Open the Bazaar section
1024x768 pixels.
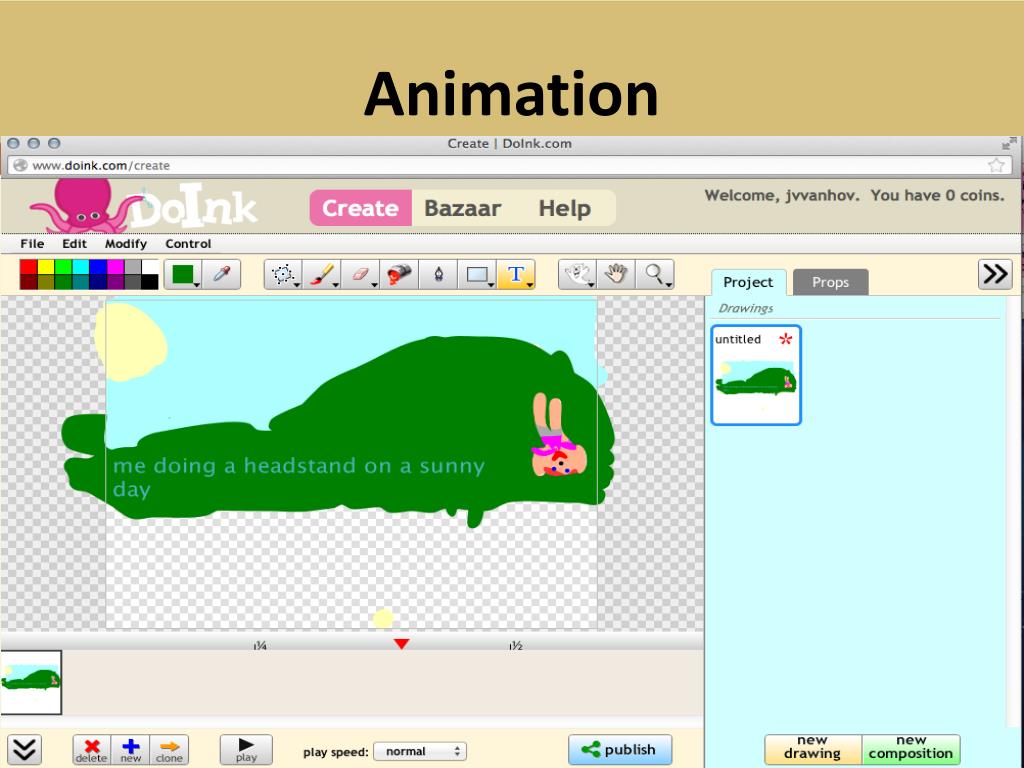tap(463, 208)
